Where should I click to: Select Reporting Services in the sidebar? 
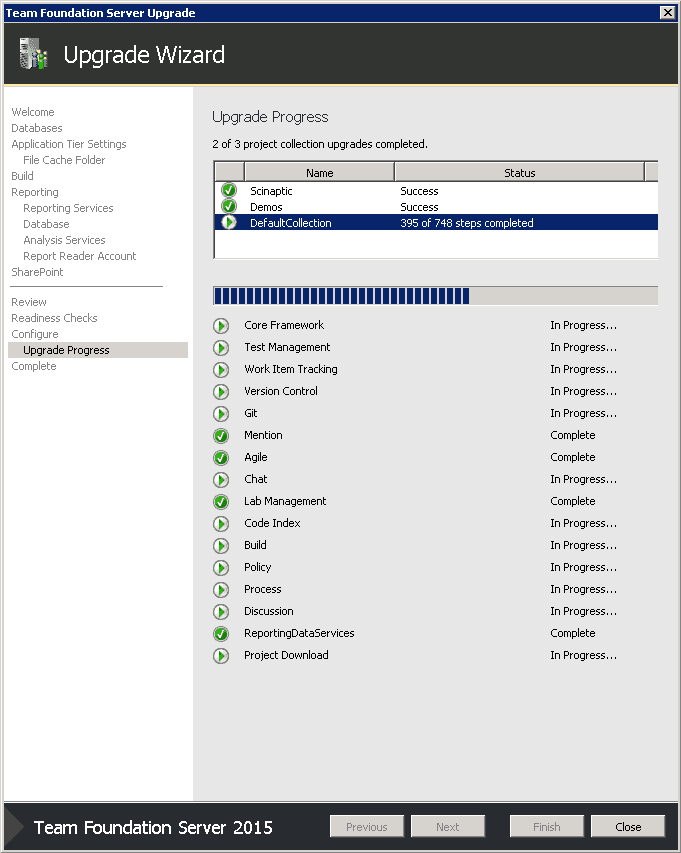[x=68, y=208]
